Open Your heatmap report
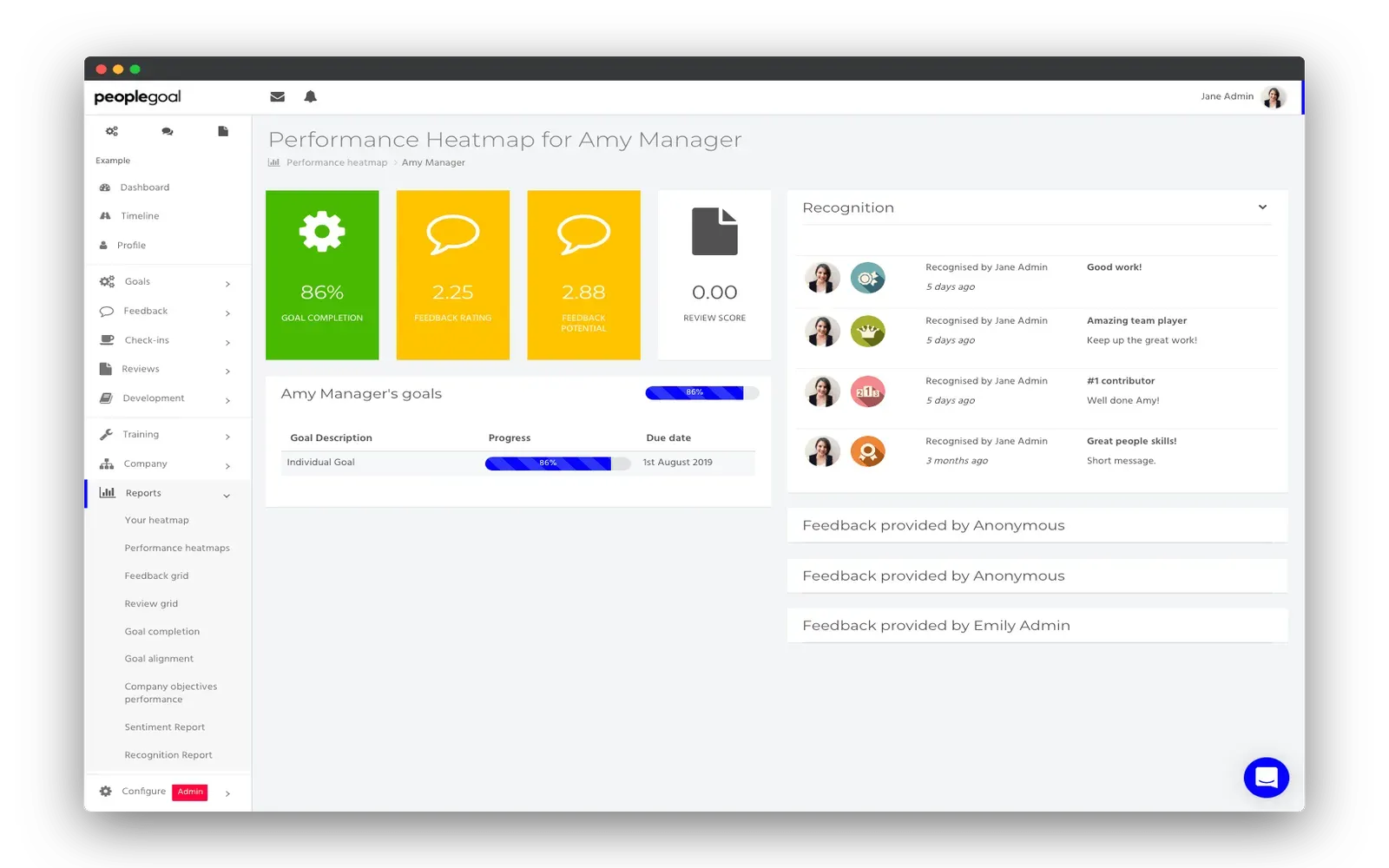 156,521
